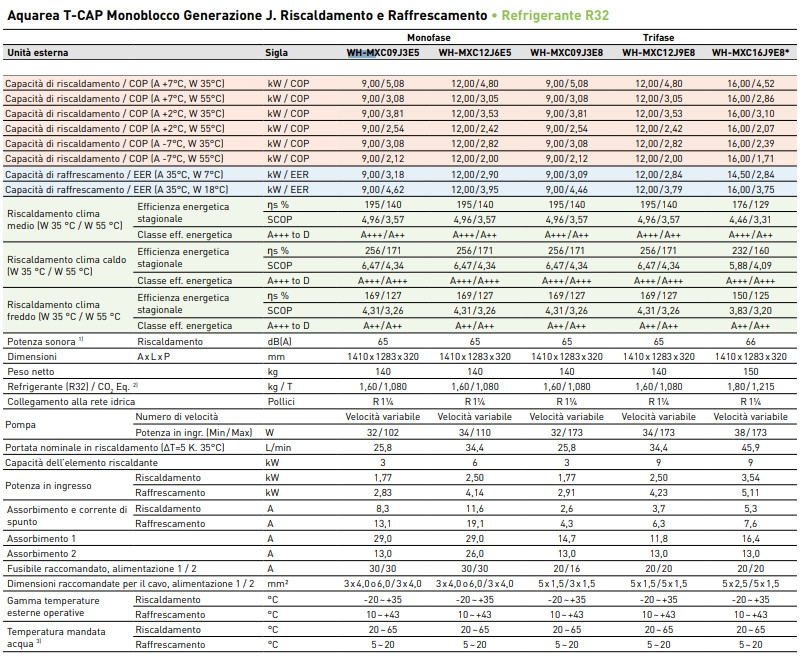Click the "Unità esterna" header label
The image size is (806, 656).
pyautogui.click(x=38, y=52)
